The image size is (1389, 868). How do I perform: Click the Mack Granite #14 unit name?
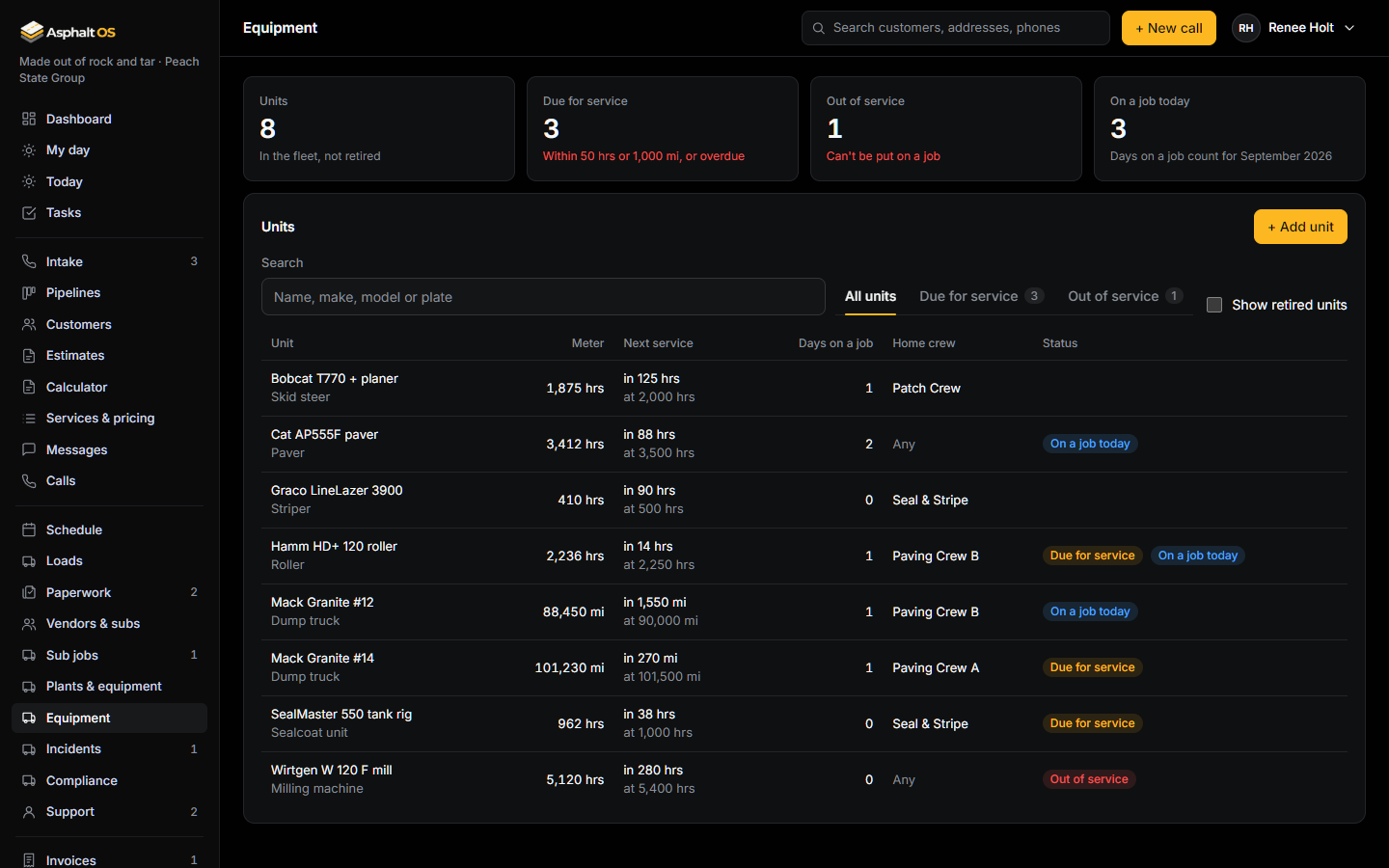(322, 659)
